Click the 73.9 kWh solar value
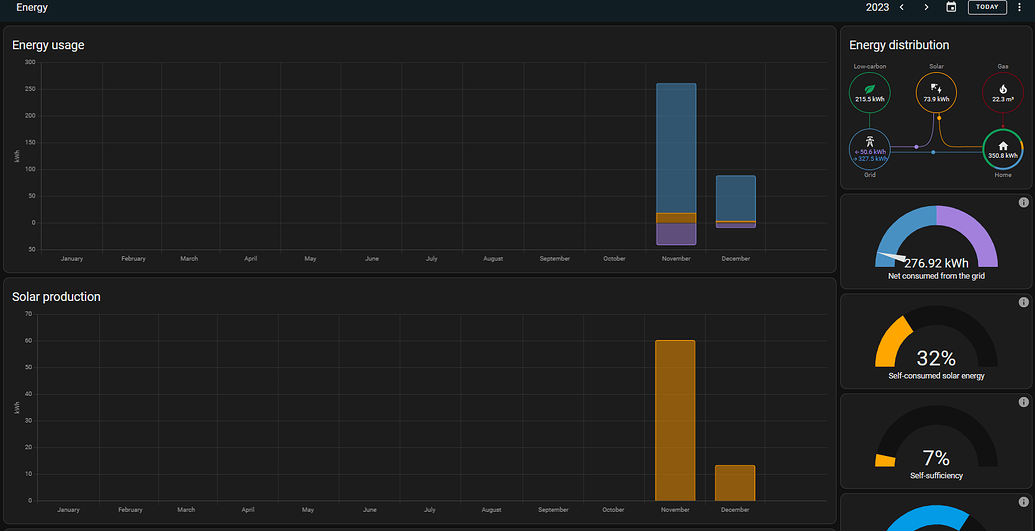 pos(936,99)
